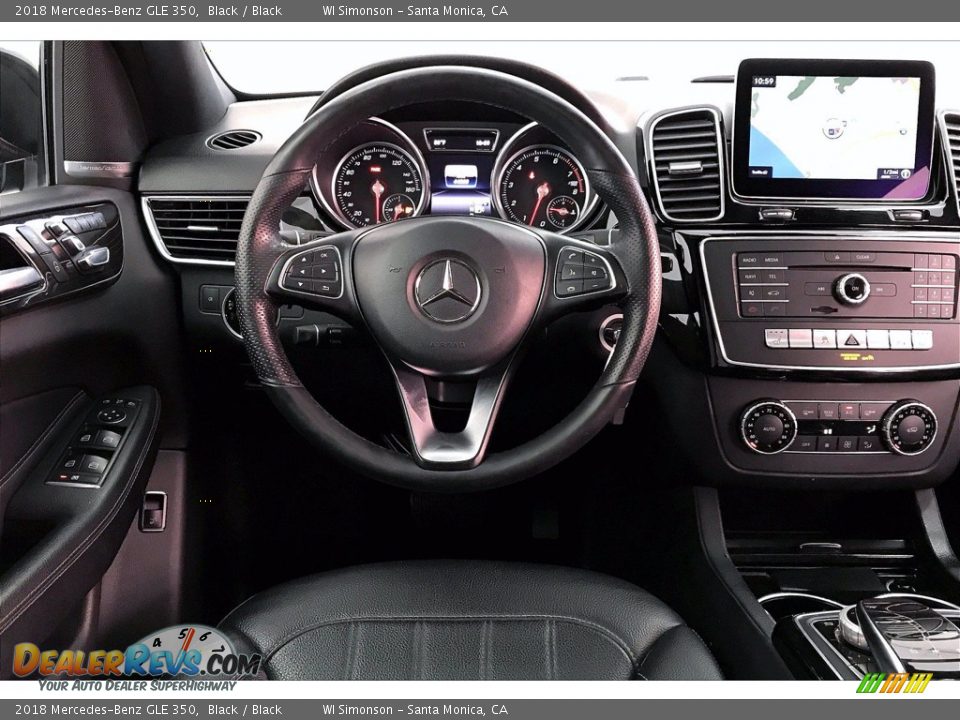The width and height of the screenshot is (960, 720).
Task: Click the round vent on the dashboard top
Action: tap(234, 140)
